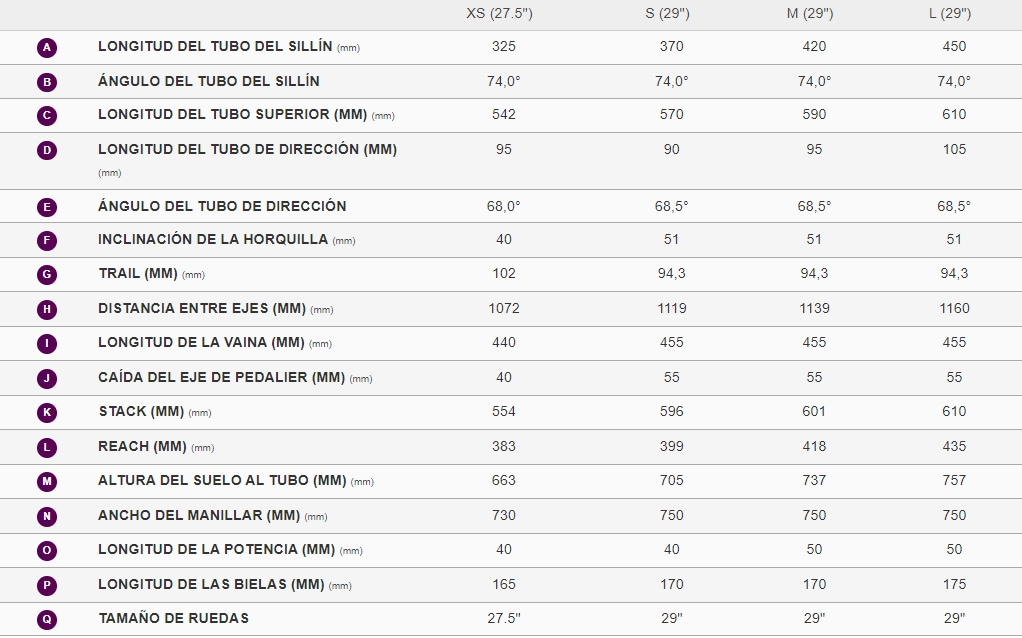Select the L (29") column header

[x=950, y=14]
